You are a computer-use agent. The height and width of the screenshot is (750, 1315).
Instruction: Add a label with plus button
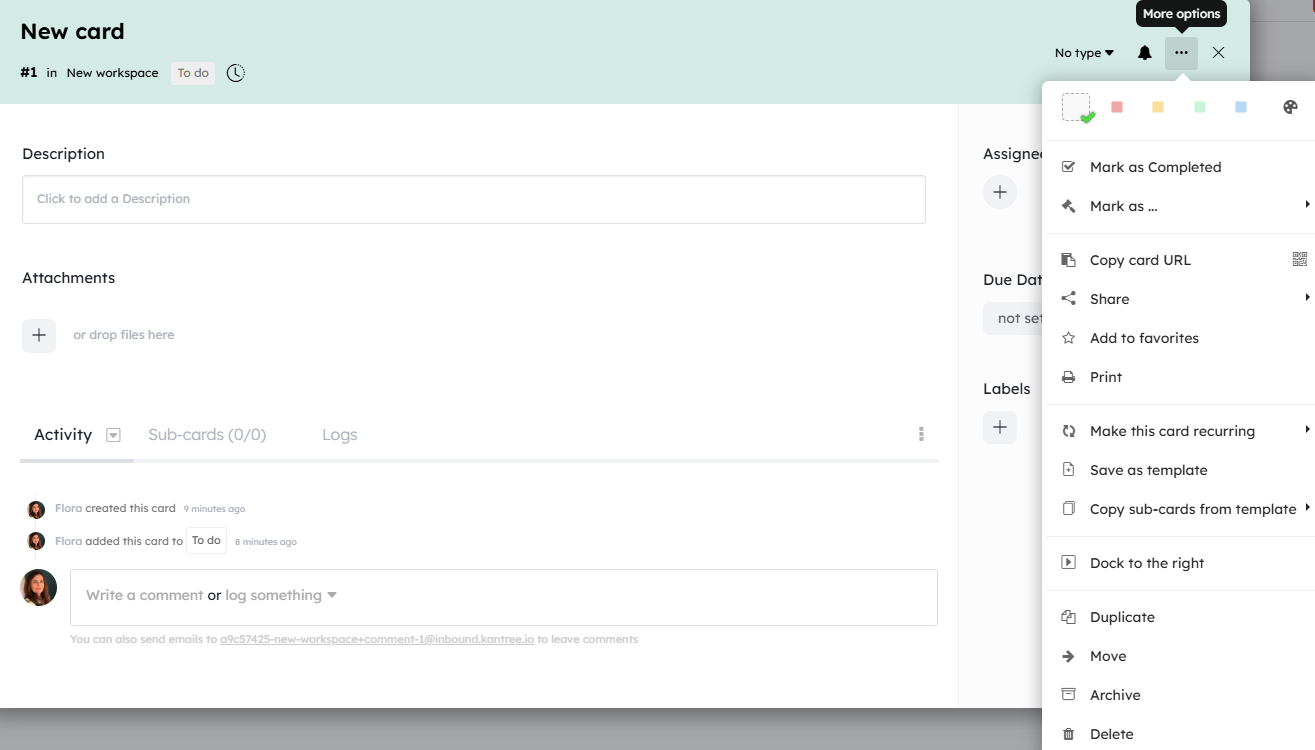coord(1000,427)
